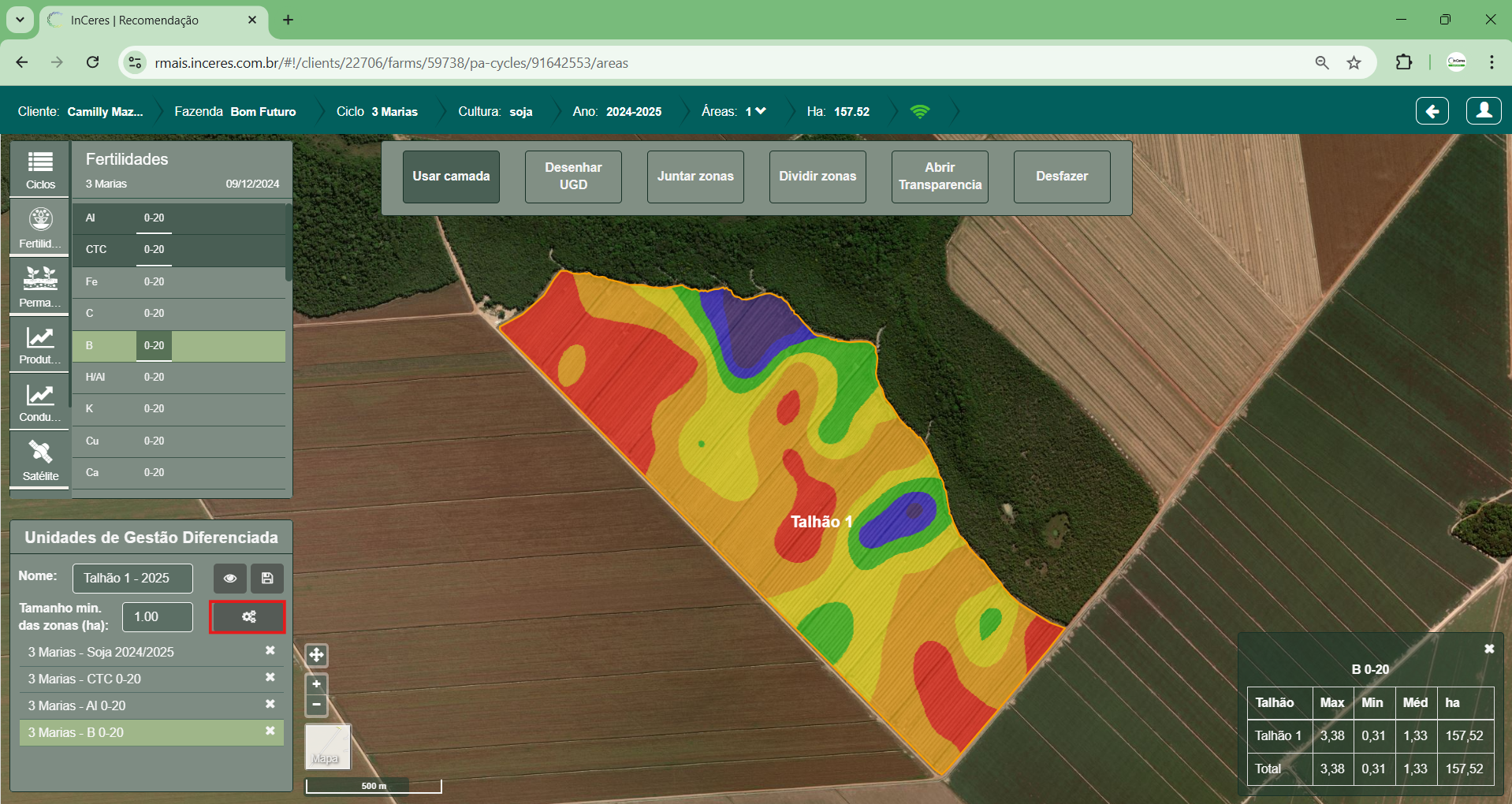
Task: Remove 3 Marias - B 0-20 layer
Action: tap(270, 731)
